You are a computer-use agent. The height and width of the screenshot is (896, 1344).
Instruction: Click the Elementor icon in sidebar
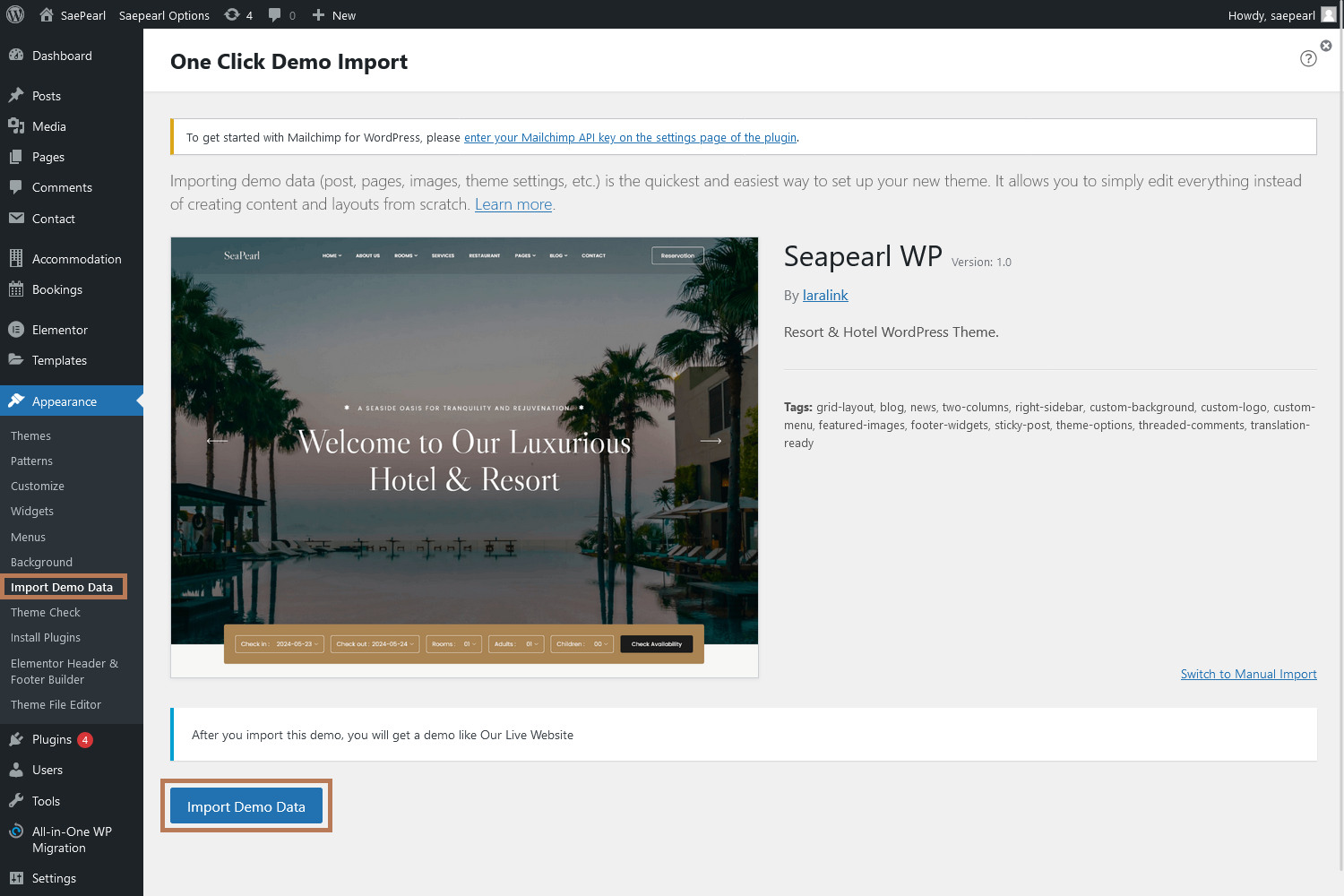pyautogui.click(x=16, y=330)
